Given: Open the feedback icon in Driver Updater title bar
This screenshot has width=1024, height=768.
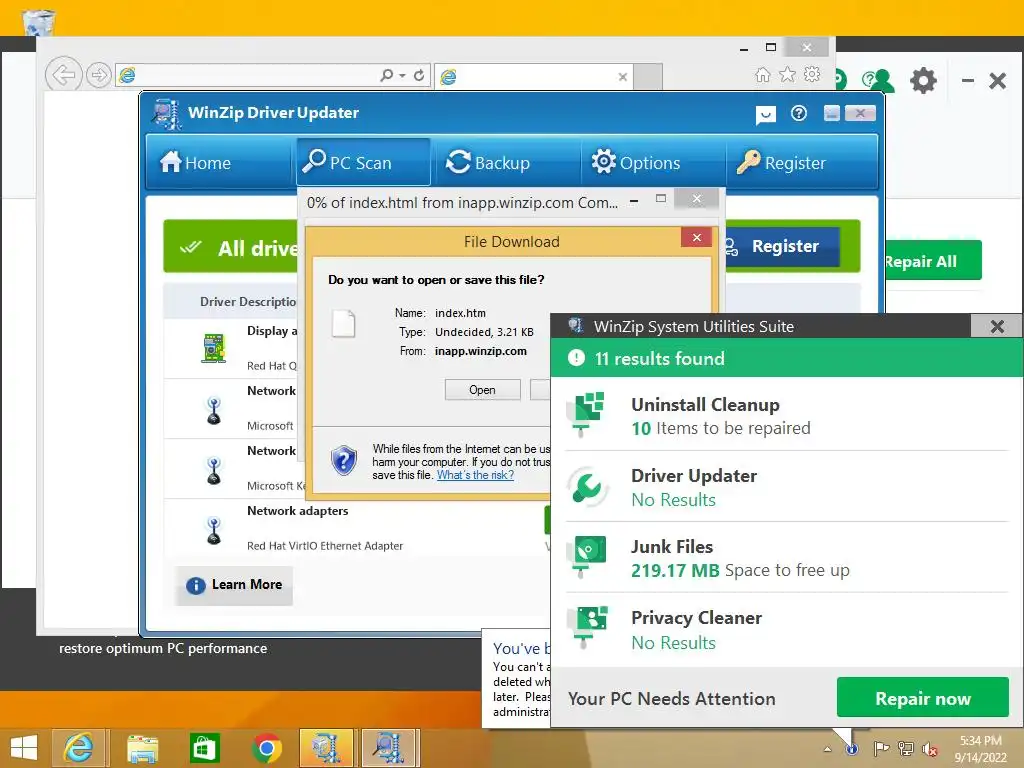Looking at the screenshot, I should pyautogui.click(x=765, y=114).
